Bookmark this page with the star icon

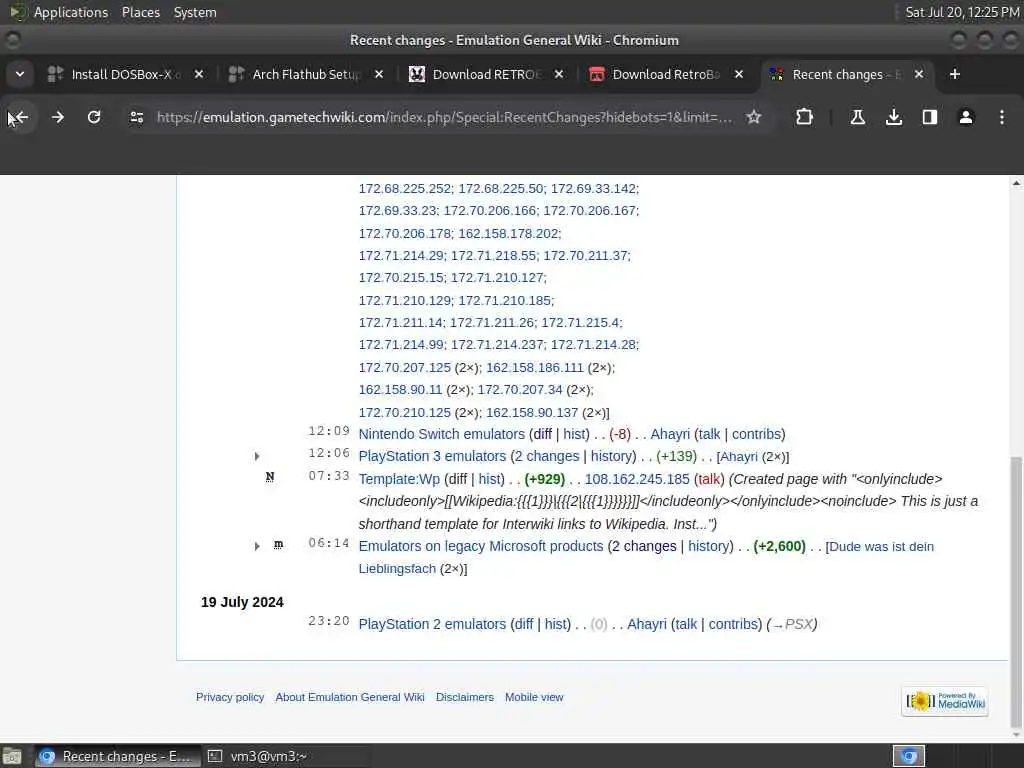(754, 118)
